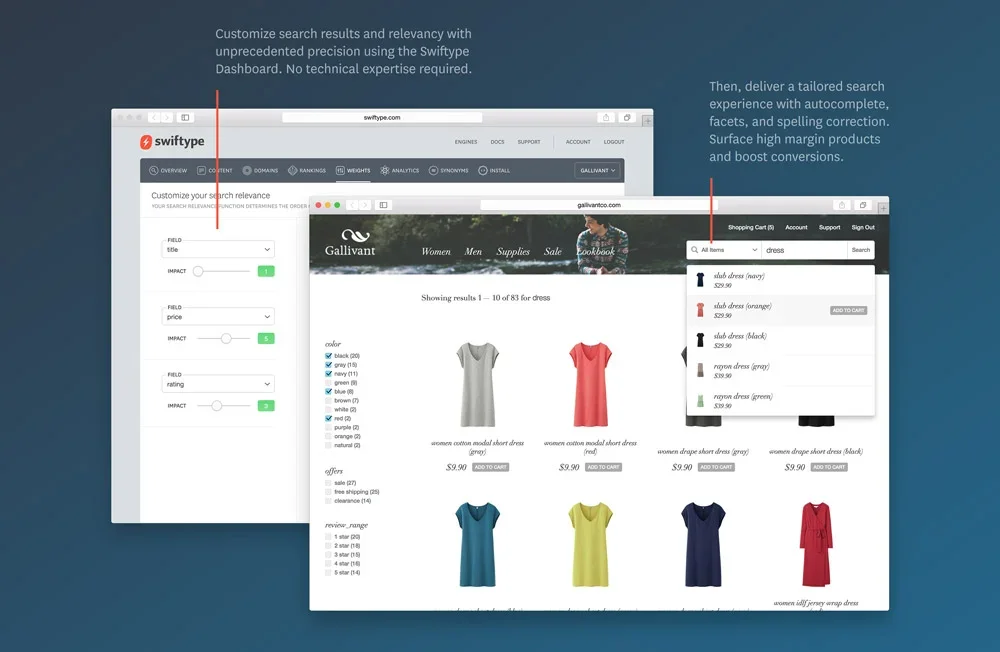Click the rating impact slider handle
1000x652 pixels.
(x=217, y=406)
